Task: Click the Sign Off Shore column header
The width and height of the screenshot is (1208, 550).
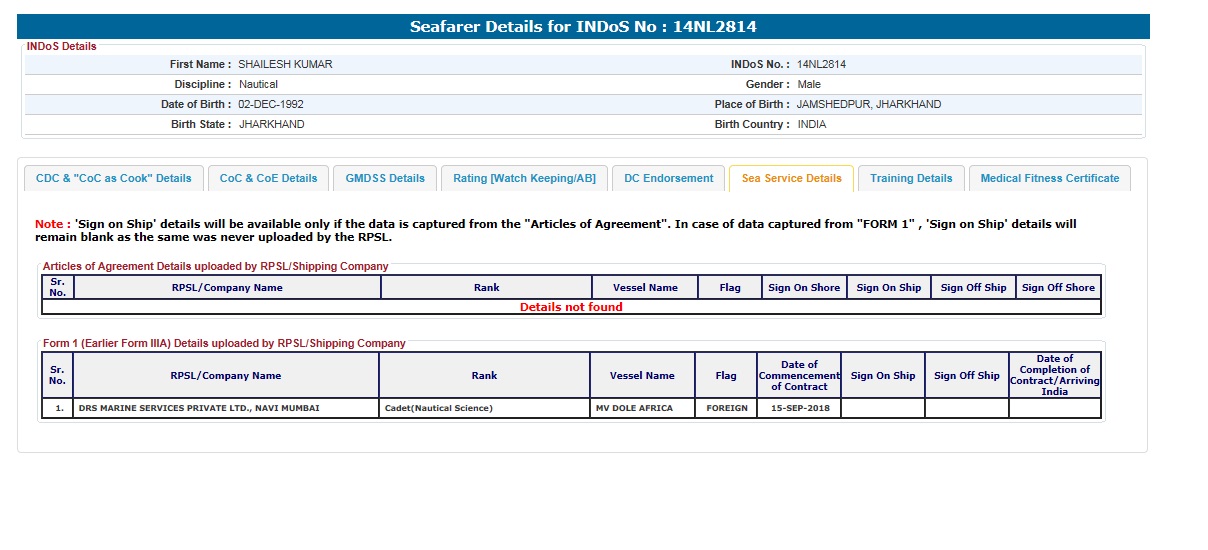Action: point(1058,288)
